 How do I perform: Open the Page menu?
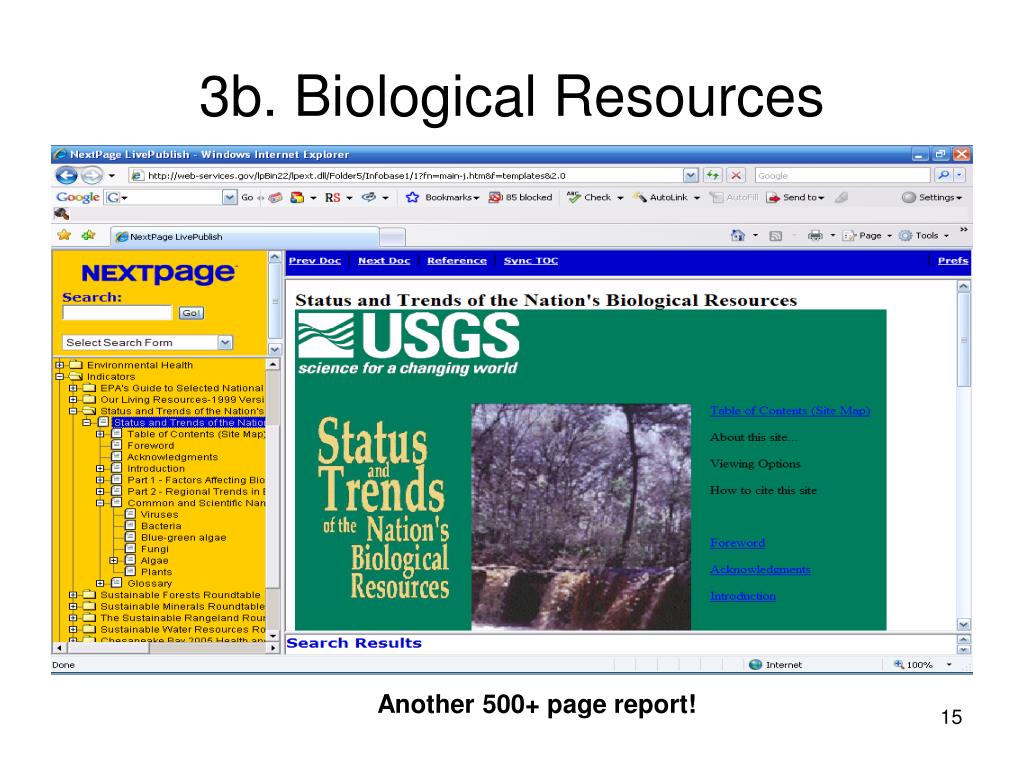pos(867,236)
